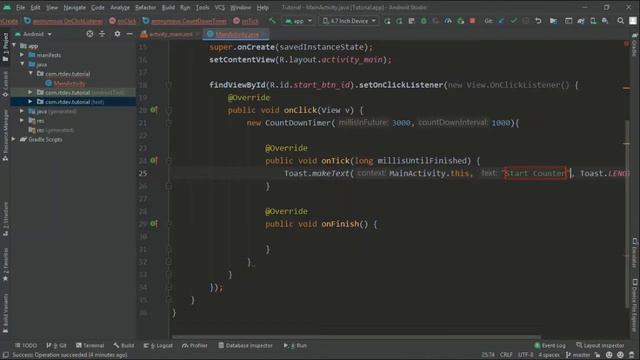Click the master Git branch widget

578,355
